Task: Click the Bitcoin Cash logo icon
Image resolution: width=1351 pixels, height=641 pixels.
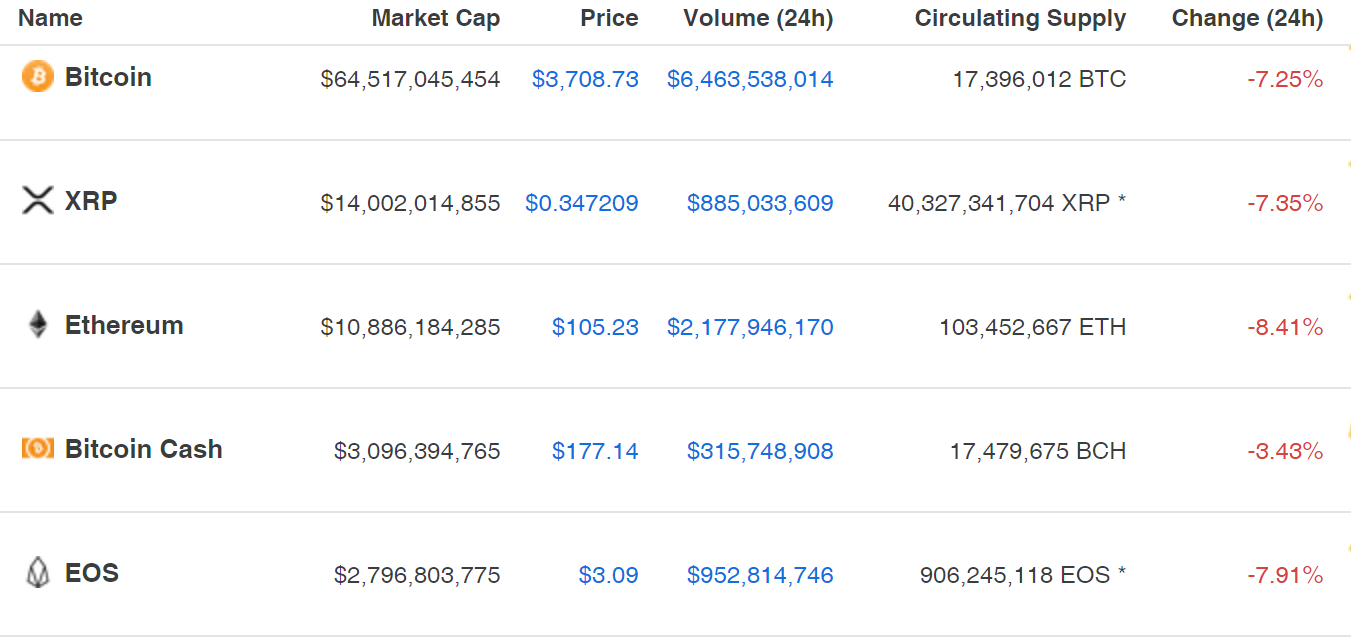Action: [37, 449]
